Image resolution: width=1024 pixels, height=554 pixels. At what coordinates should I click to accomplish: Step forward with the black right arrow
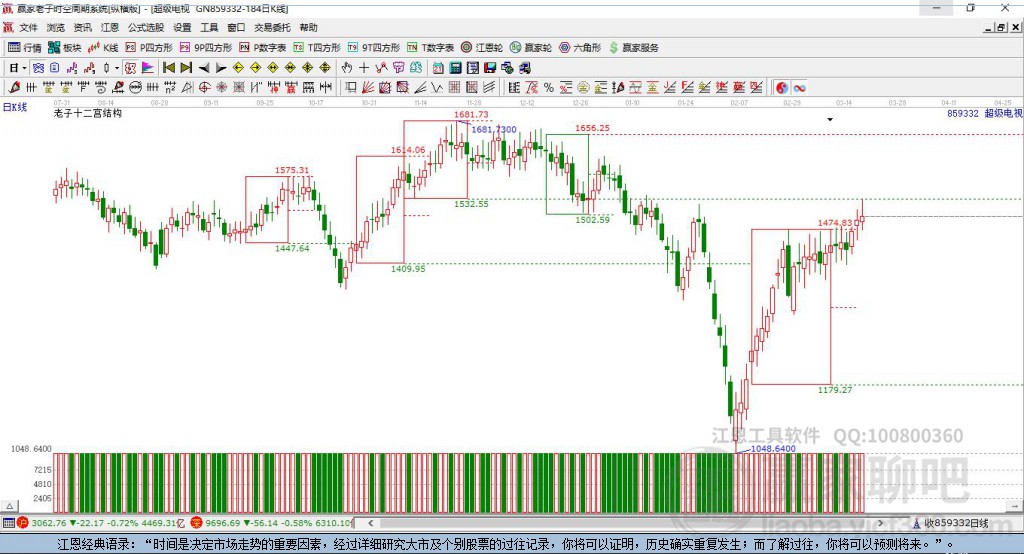[221, 68]
